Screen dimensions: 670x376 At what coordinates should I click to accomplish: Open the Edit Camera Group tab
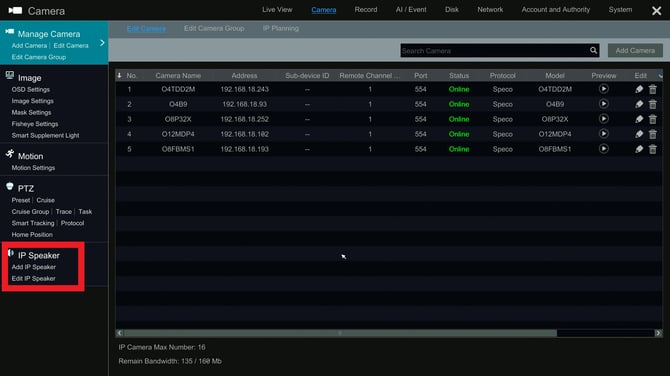(214, 28)
